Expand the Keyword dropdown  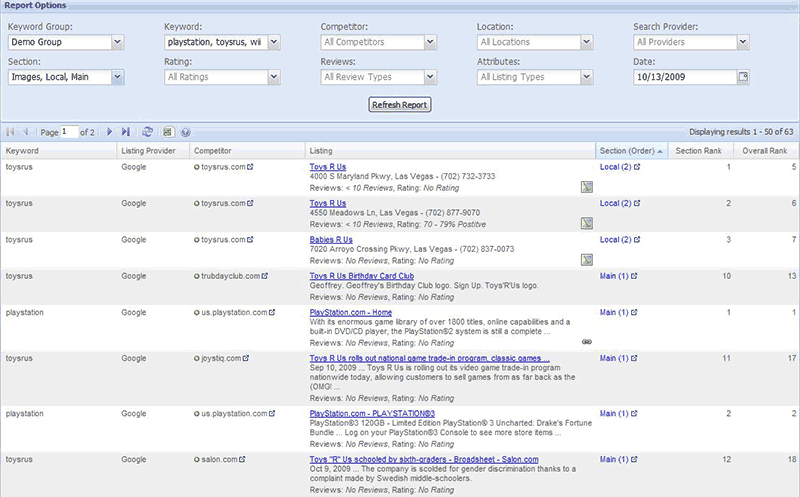[x=274, y=42]
